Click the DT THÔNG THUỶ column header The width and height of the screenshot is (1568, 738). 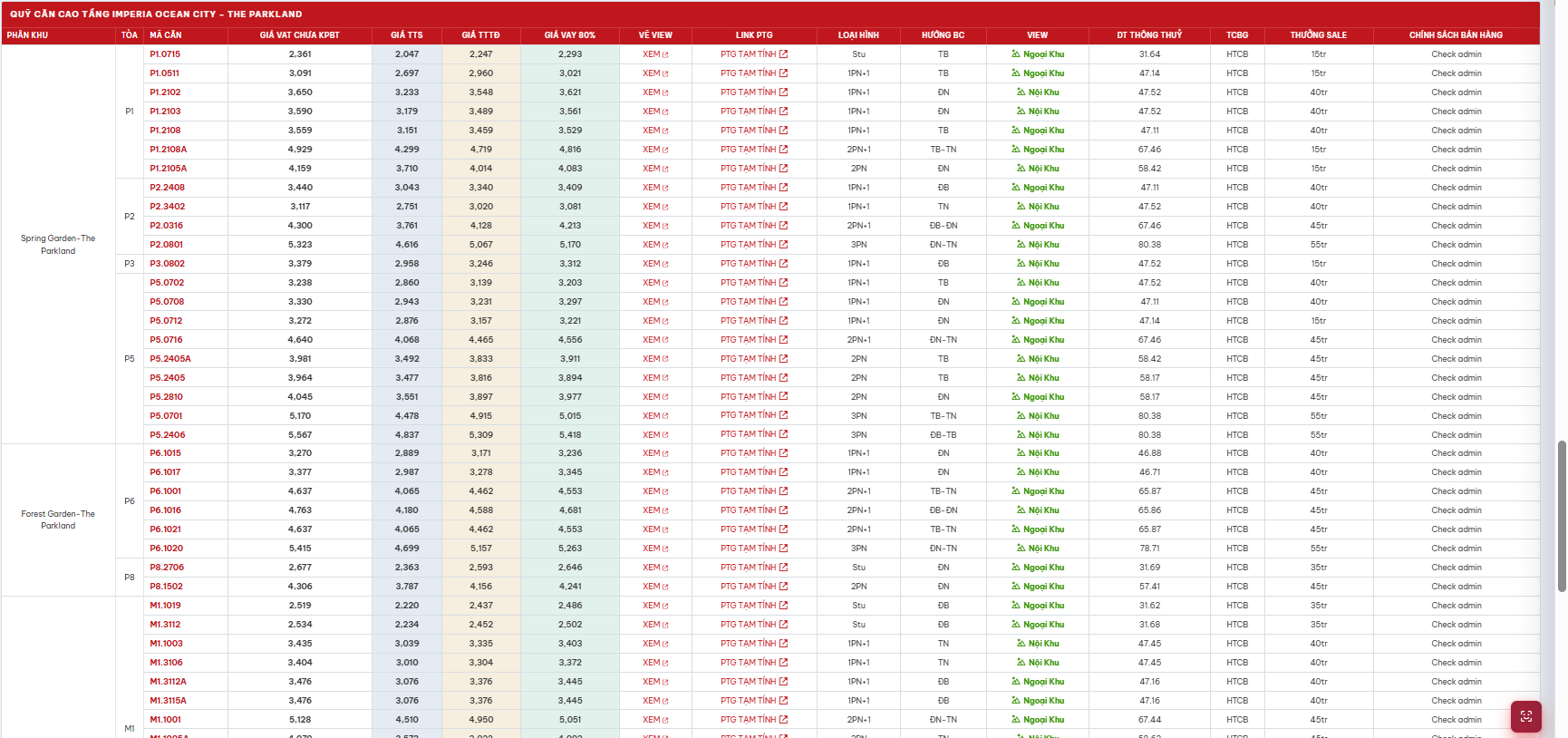tap(1149, 35)
